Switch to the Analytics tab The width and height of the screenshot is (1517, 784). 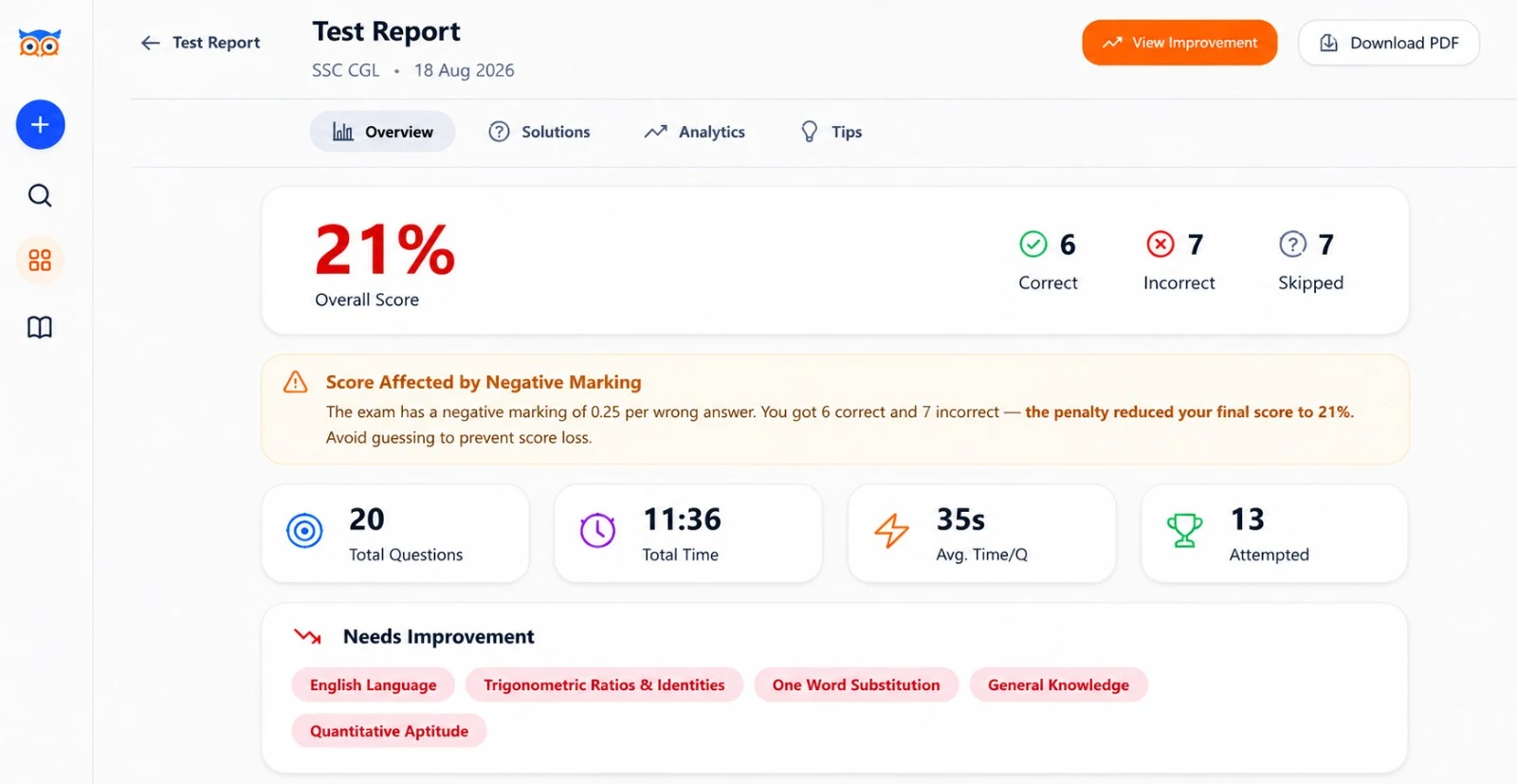click(695, 132)
